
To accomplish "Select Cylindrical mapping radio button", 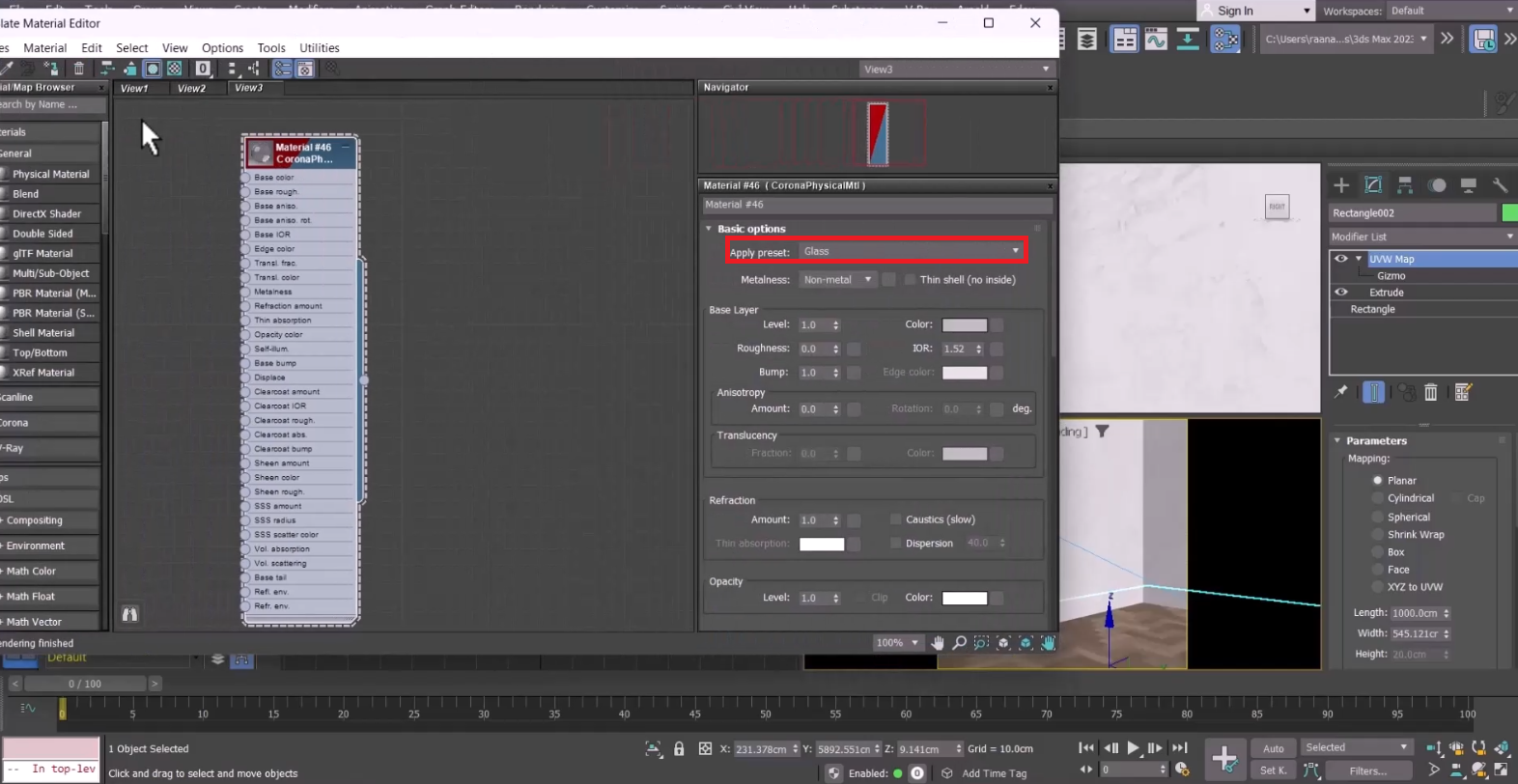I will tap(1378, 498).
